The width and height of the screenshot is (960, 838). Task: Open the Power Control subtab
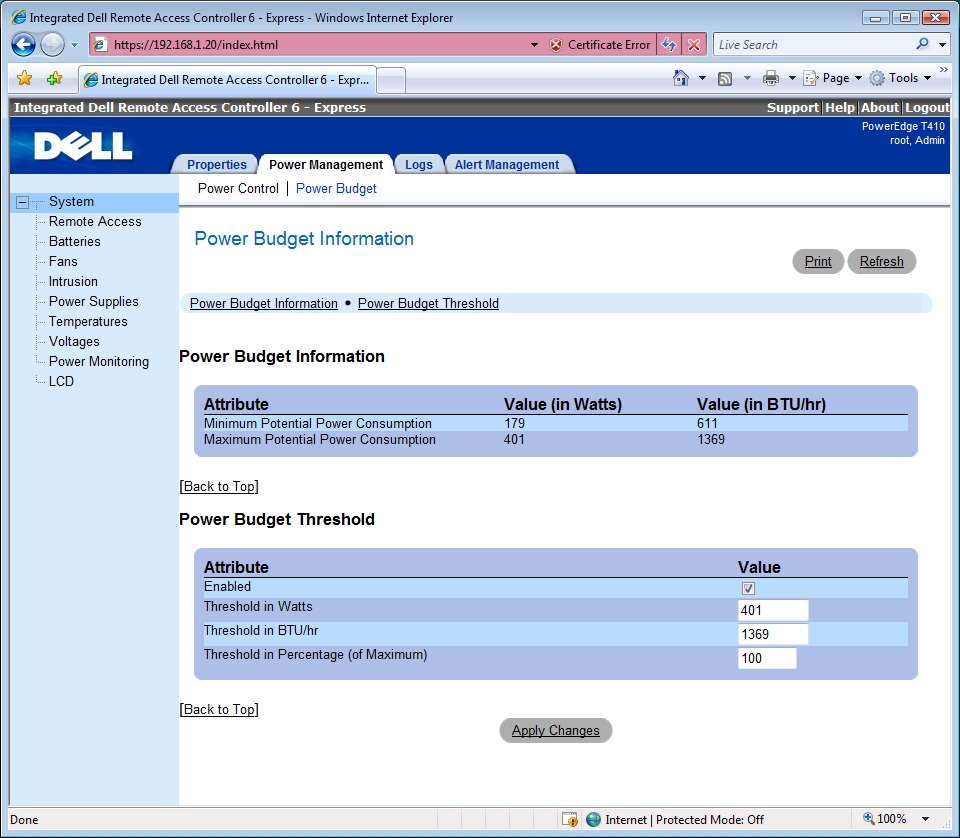click(x=238, y=189)
